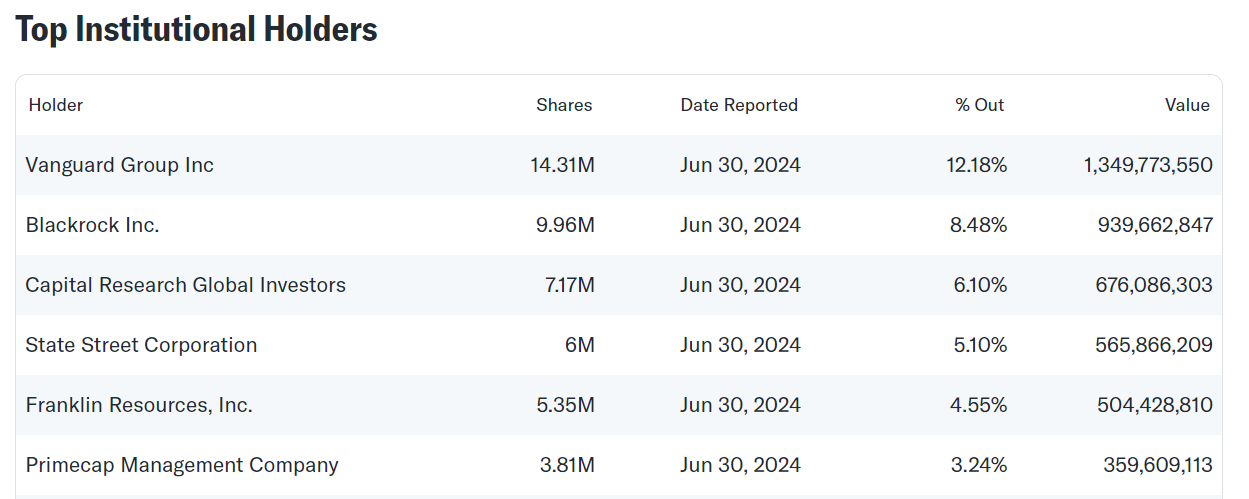Click the Date Reported column header
This screenshot has width=1249, height=499.
click(x=739, y=105)
